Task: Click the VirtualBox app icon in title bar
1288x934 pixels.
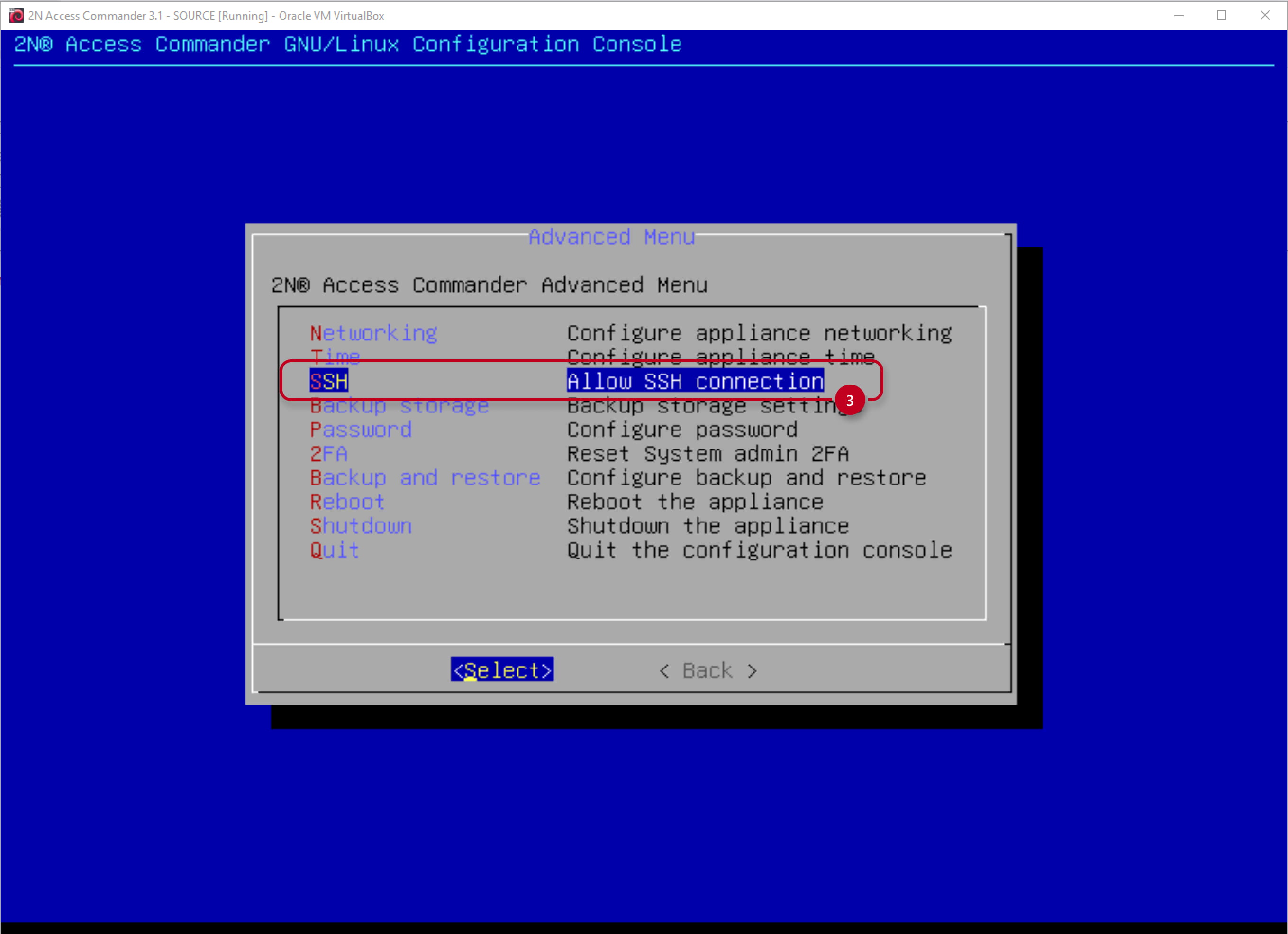Action: pyautogui.click(x=16, y=15)
